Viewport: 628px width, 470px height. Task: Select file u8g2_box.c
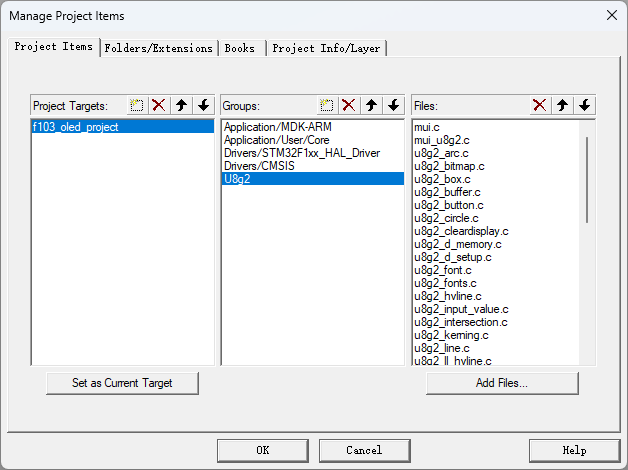point(496,179)
